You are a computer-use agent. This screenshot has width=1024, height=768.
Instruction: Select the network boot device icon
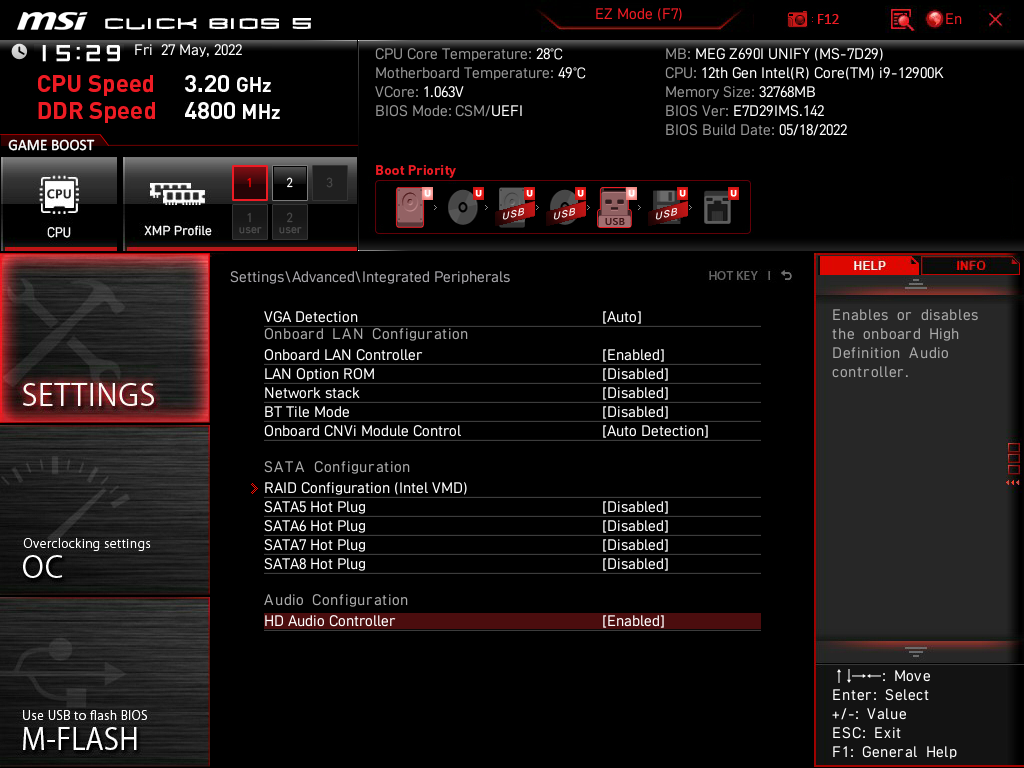720,207
